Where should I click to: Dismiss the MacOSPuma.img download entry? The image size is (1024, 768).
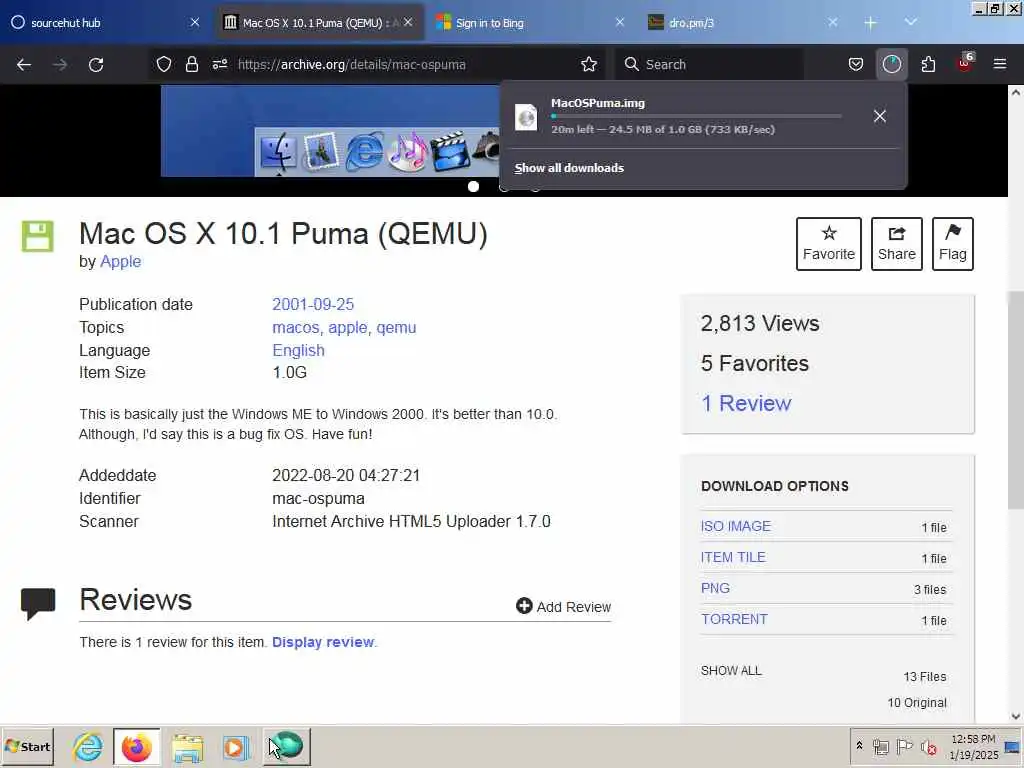880,116
